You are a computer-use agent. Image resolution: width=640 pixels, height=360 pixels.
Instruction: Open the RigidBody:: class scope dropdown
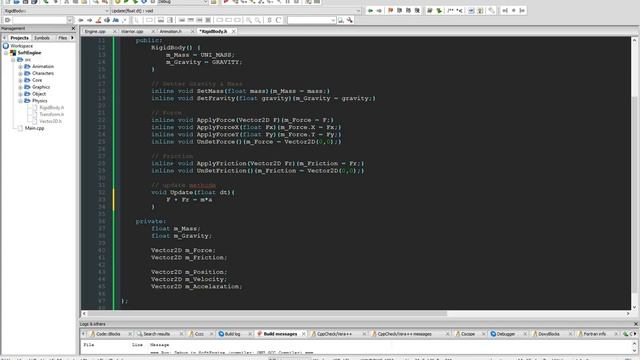click(x=107, y=11)
